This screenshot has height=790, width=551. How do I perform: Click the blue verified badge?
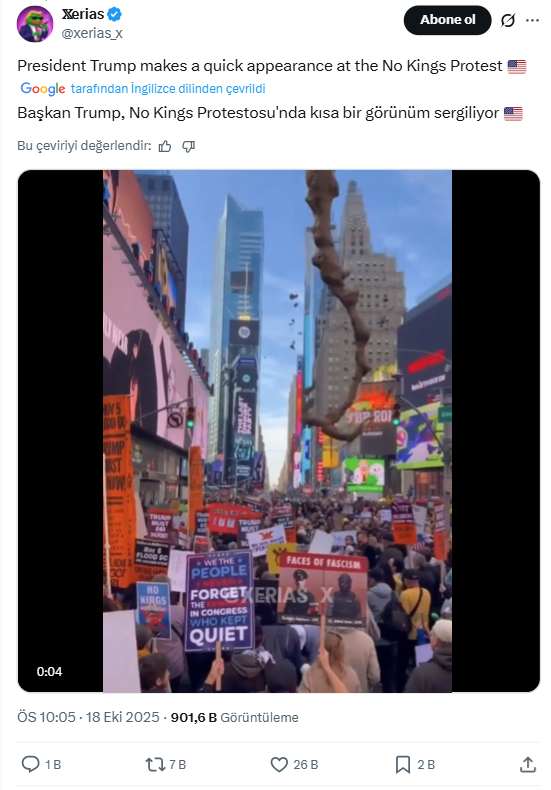(115, 15)
